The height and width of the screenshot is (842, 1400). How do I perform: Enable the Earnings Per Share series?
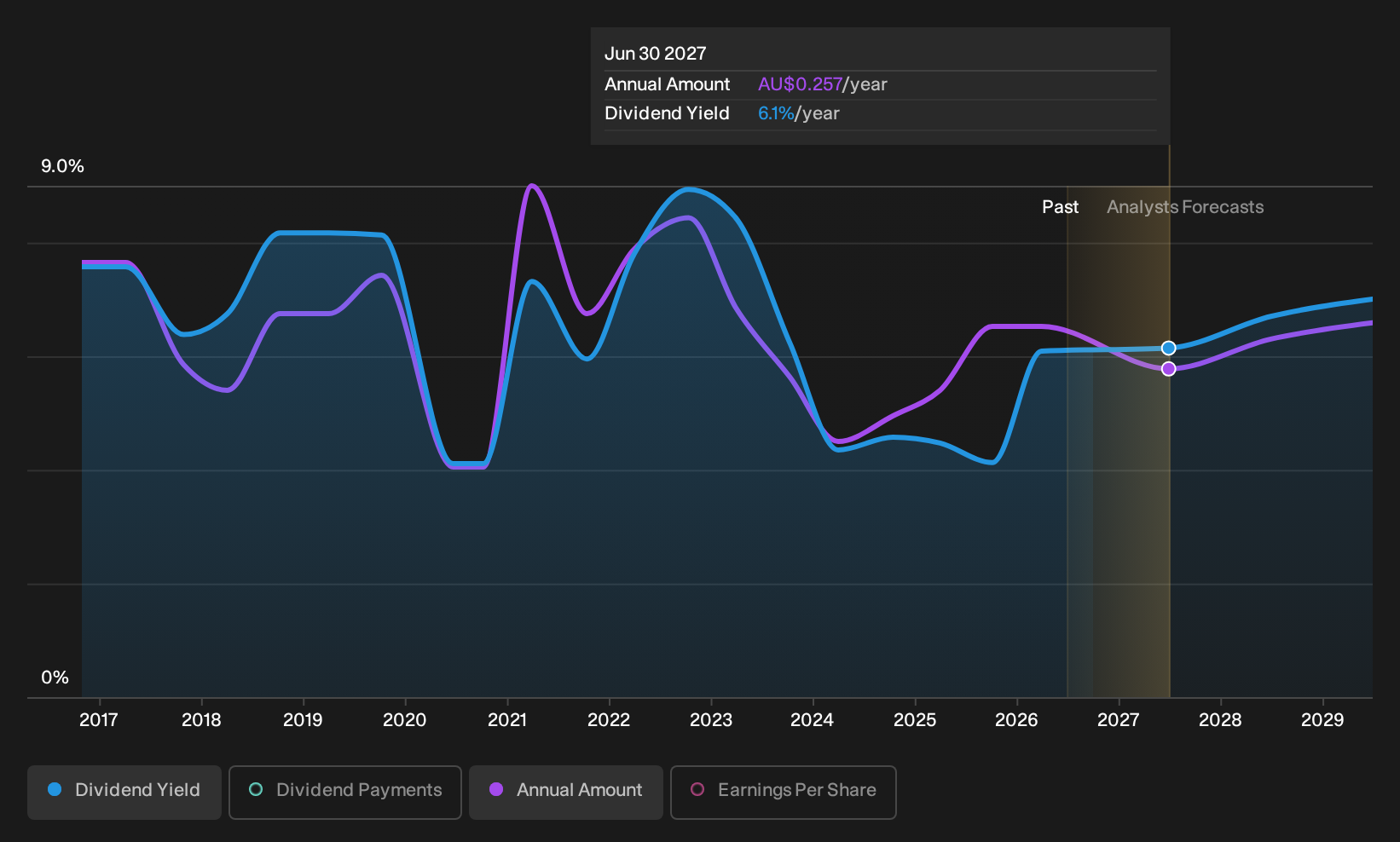(x=784, y=793)
